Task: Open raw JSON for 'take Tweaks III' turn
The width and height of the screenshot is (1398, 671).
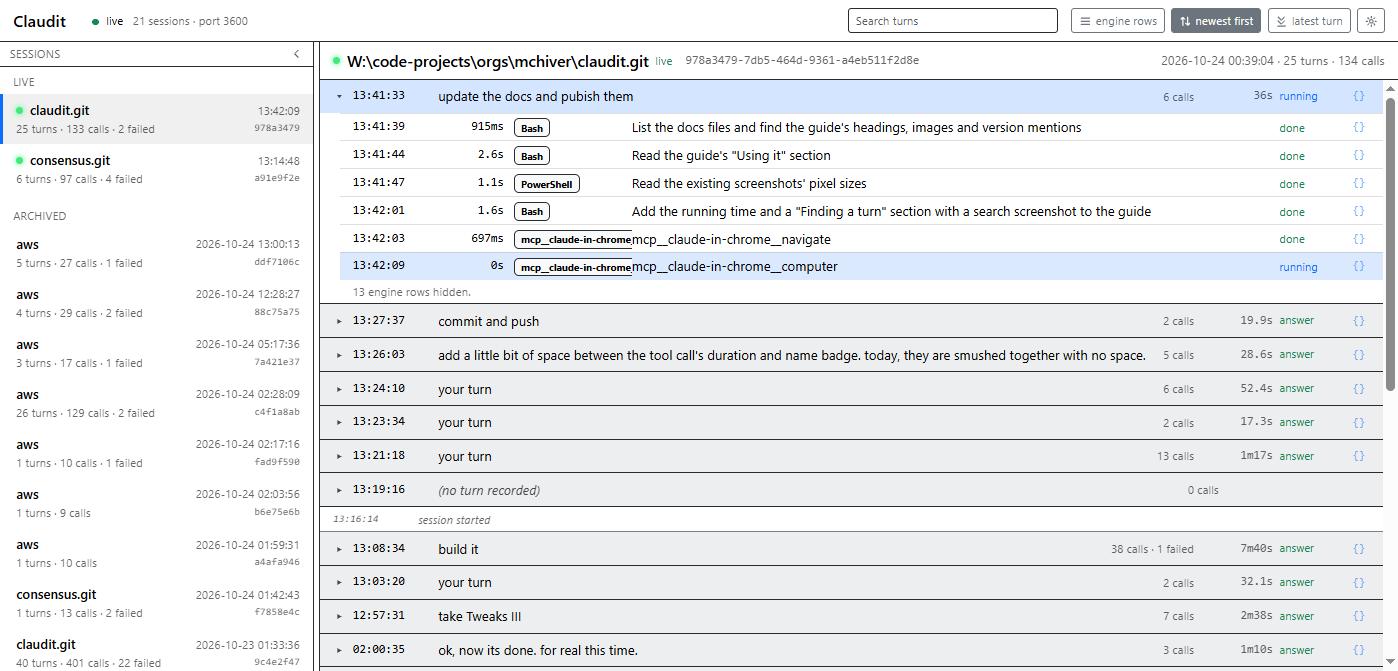Action: click(1358, 616)
